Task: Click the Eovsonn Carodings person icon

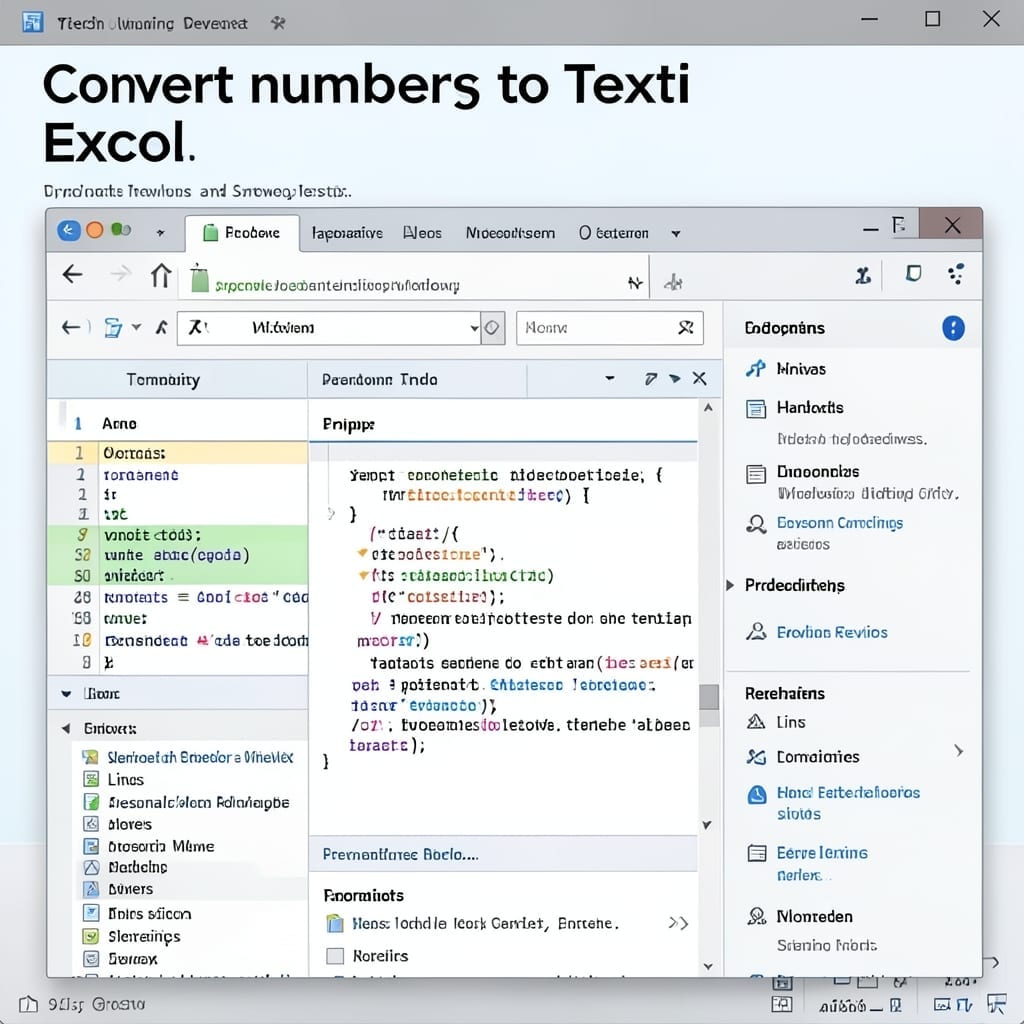Action: 756,524
